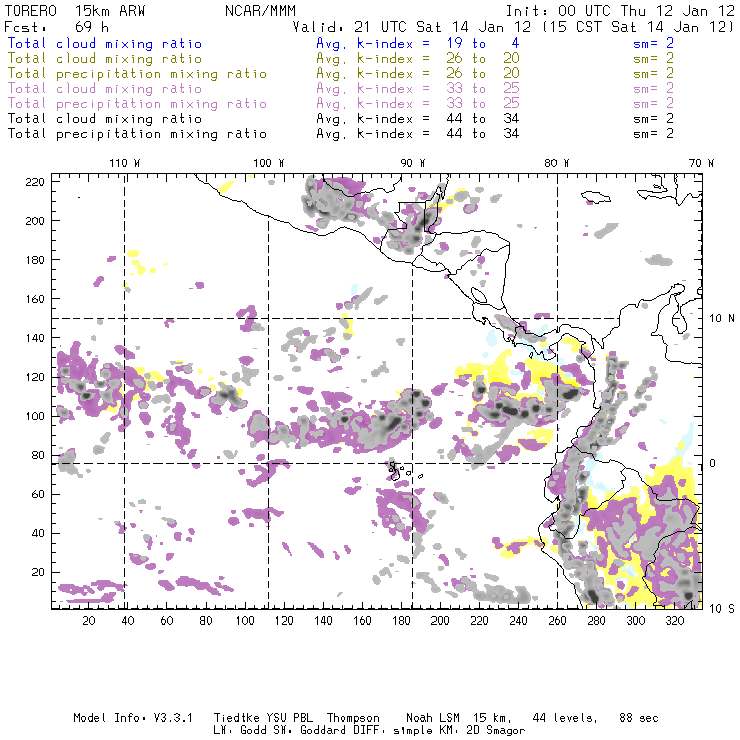Click the black 'Total precipitation mixing ratio' legend line
740x740 pixels.
[x=137, y=134]
